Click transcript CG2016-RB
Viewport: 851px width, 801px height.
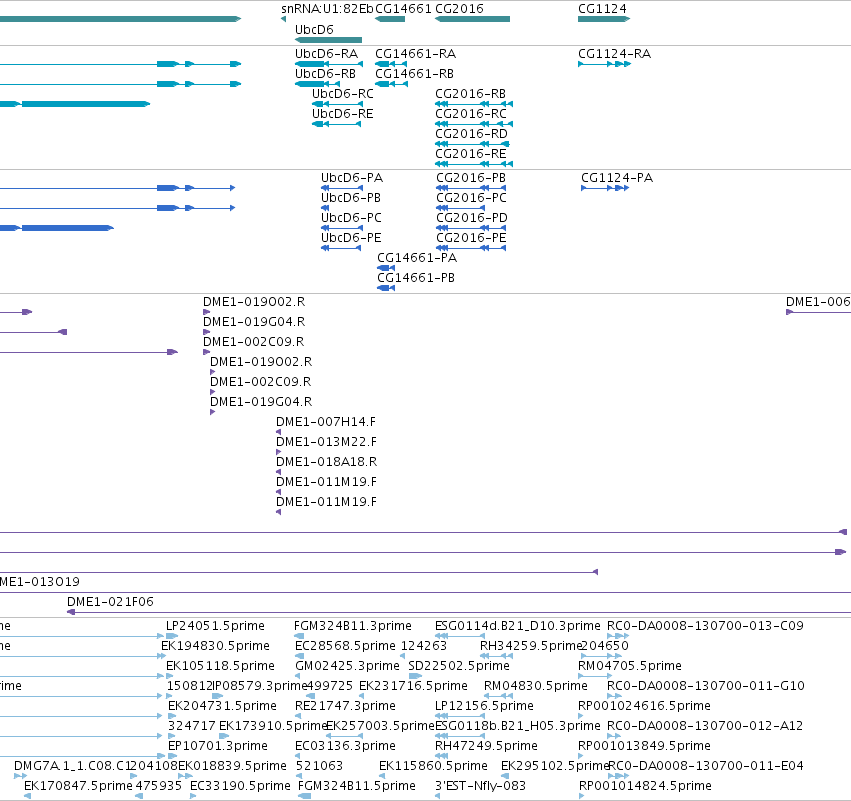(471, 94)
